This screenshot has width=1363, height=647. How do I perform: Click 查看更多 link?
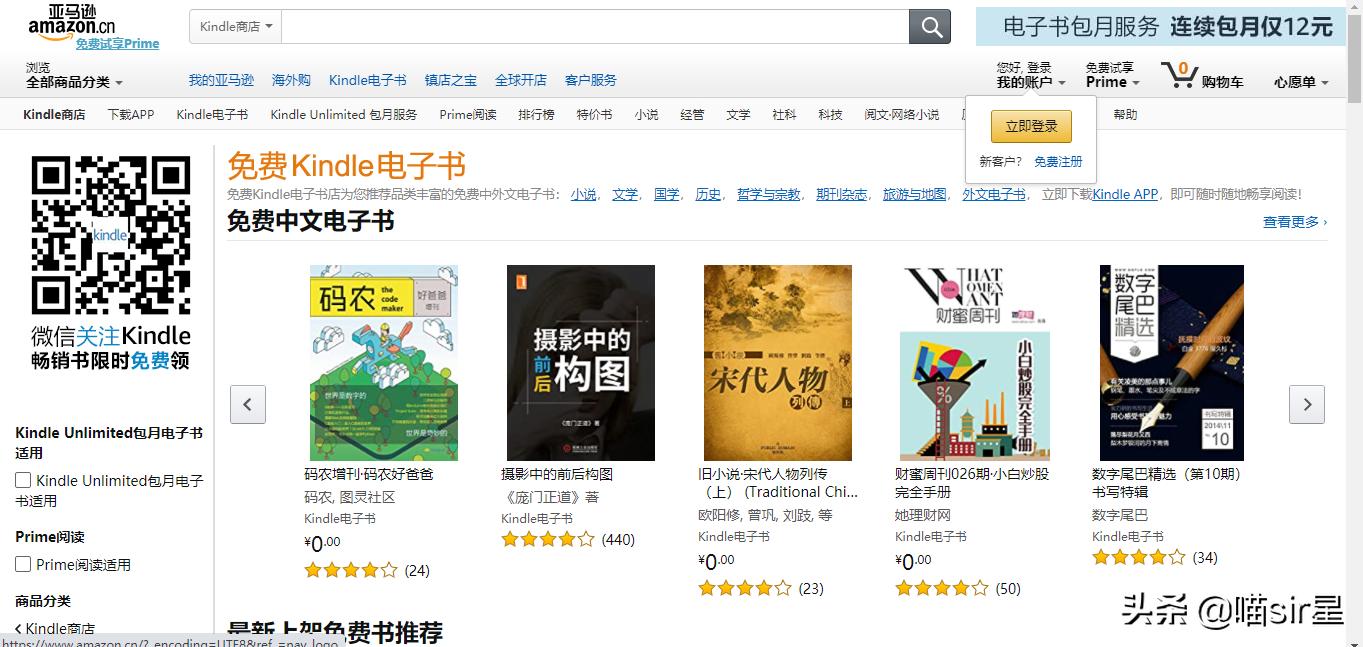coord(1295,222)
